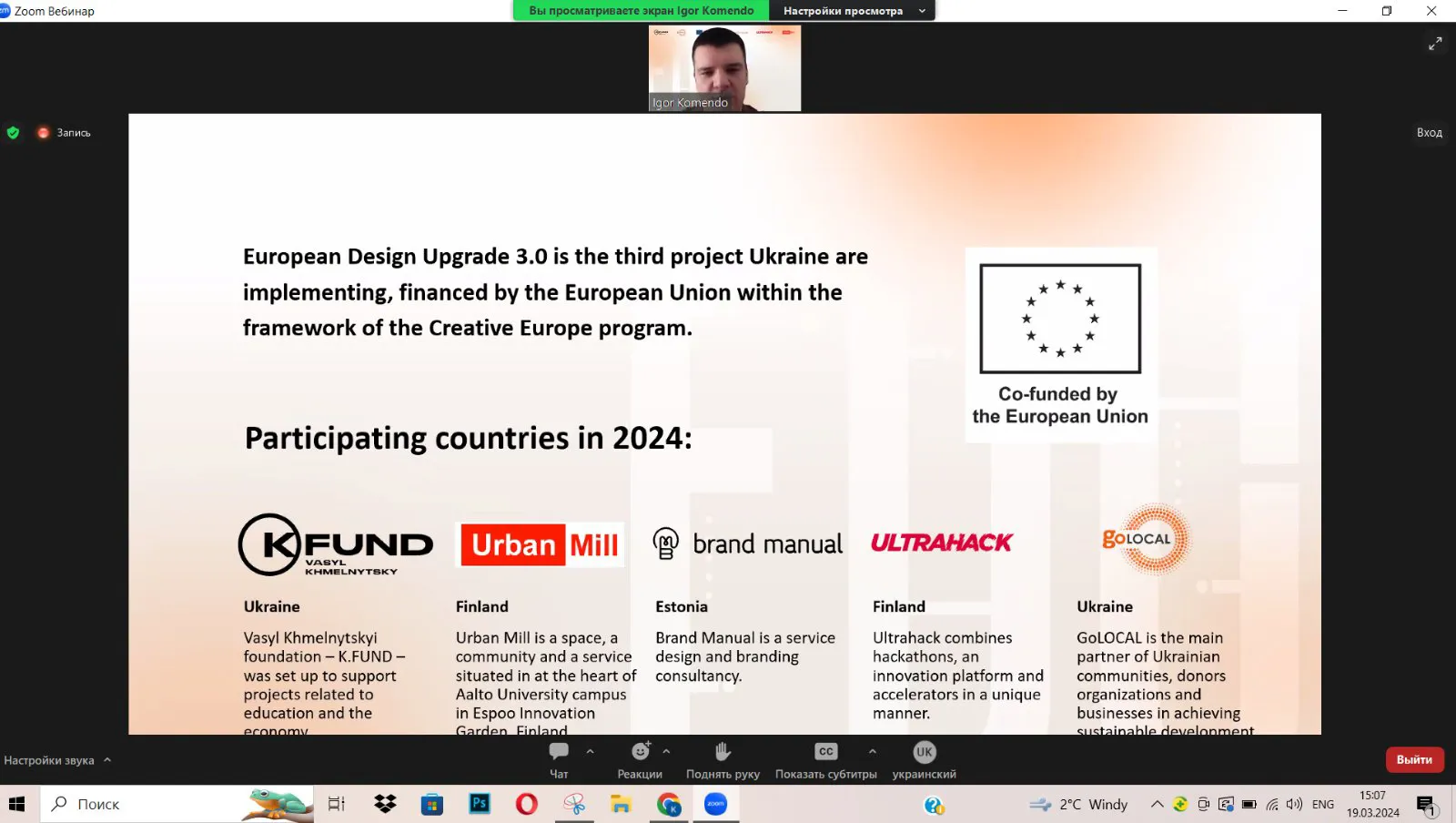Launch Dropbox from the taskbar
The width and height of the screenshot is (1456, 823).
tap(385, 804)
